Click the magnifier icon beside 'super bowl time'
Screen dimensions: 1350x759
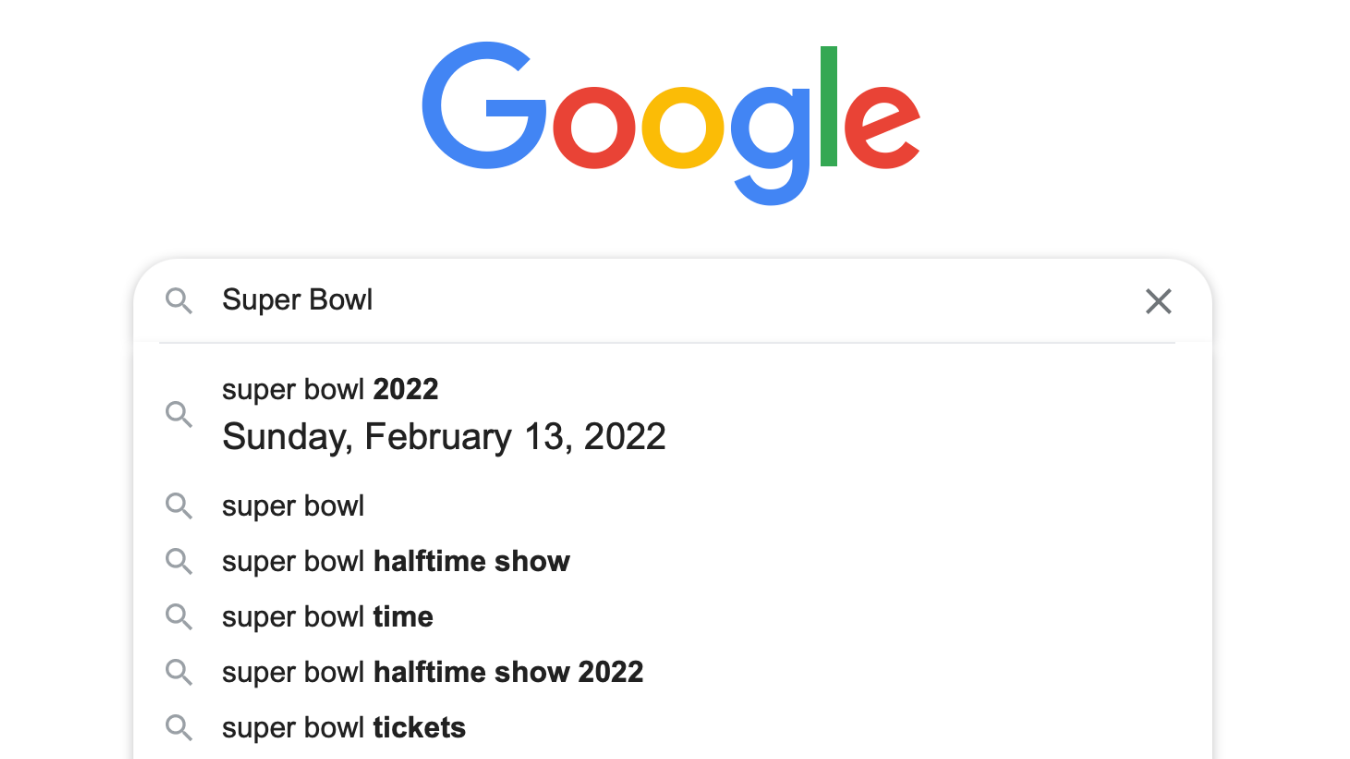(x=179, y=617)
